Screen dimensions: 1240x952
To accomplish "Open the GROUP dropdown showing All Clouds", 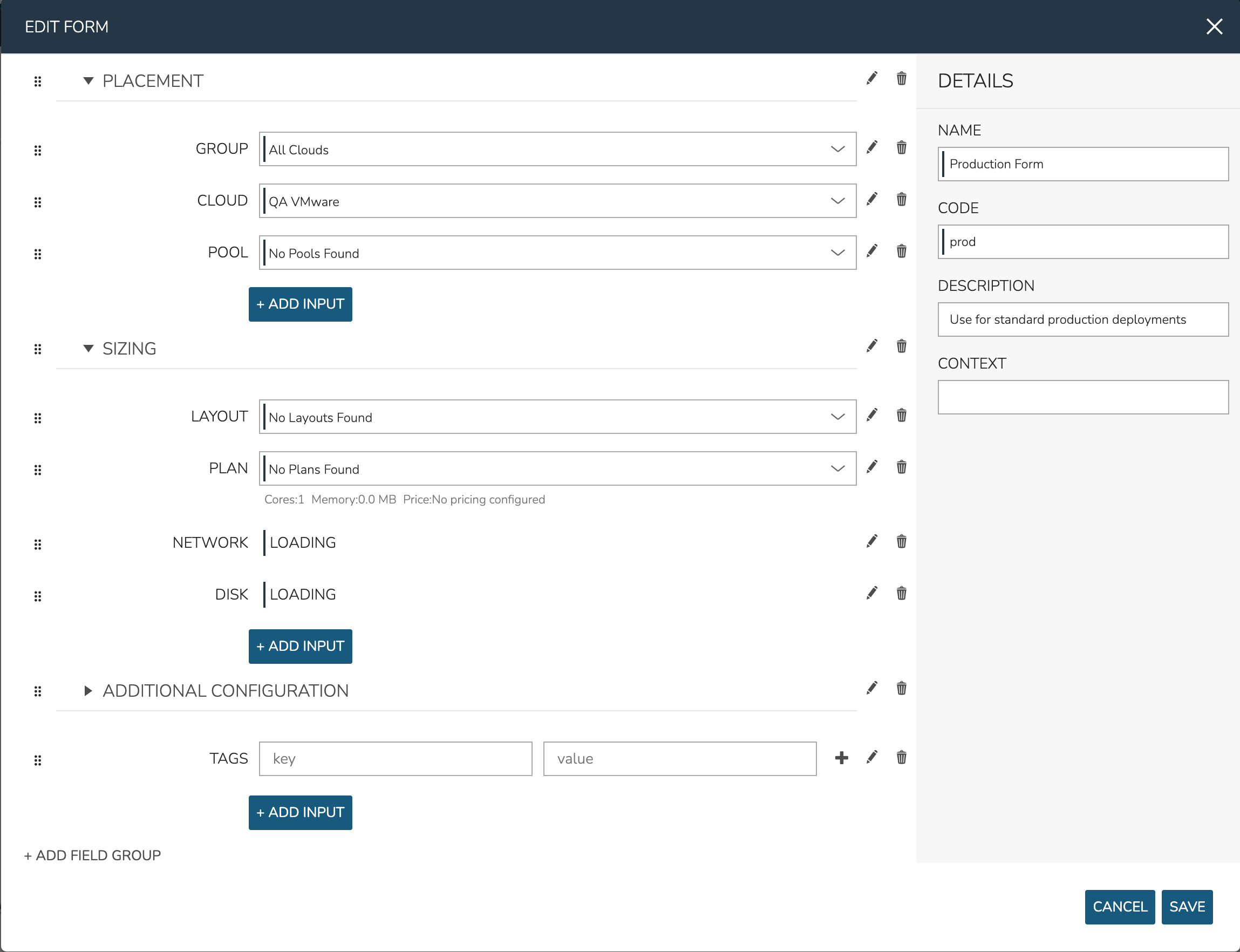I will [x=557, y=149].
